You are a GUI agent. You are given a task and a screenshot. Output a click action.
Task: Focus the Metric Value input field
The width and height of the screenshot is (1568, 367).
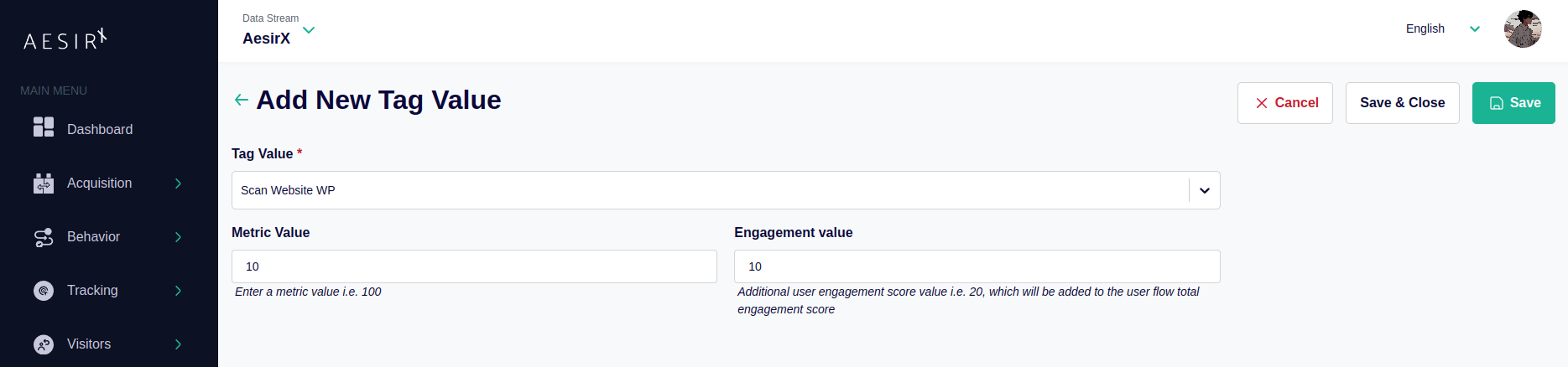click(474, 266)
